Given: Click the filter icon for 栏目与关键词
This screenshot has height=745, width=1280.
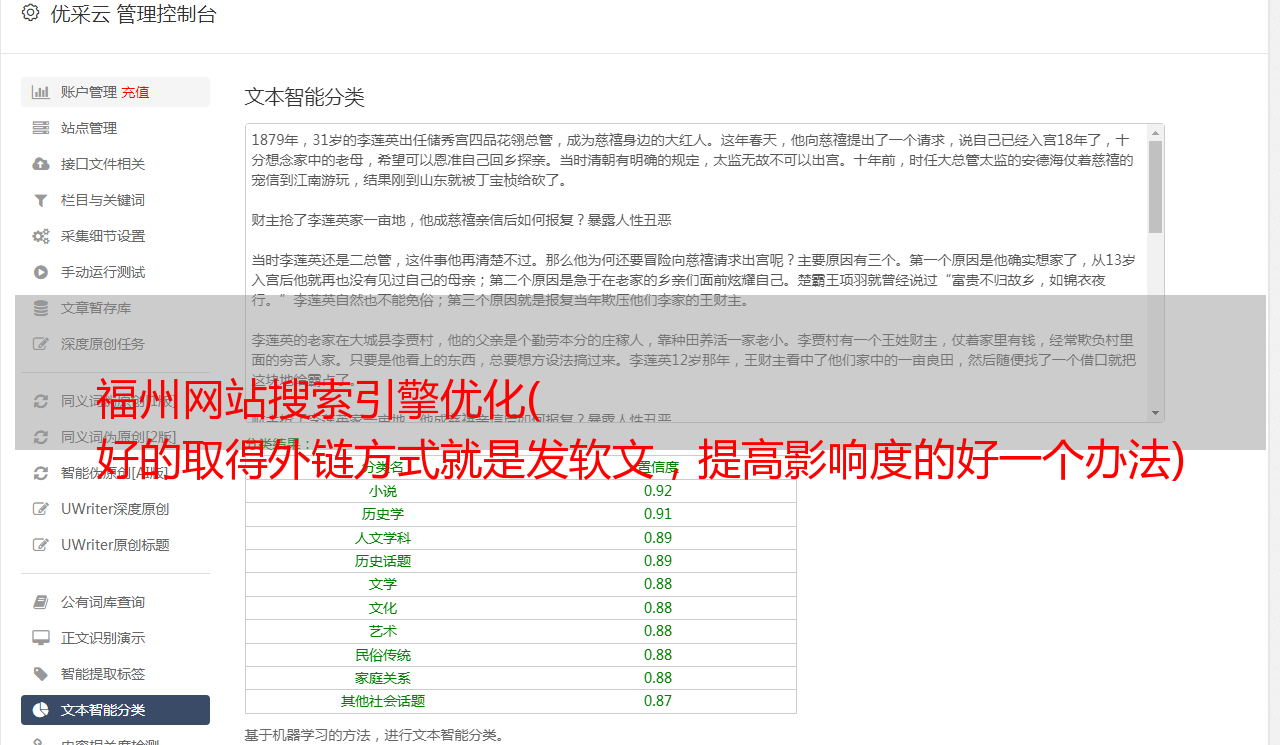Looking at the screenshot, I should pos(41,200).
